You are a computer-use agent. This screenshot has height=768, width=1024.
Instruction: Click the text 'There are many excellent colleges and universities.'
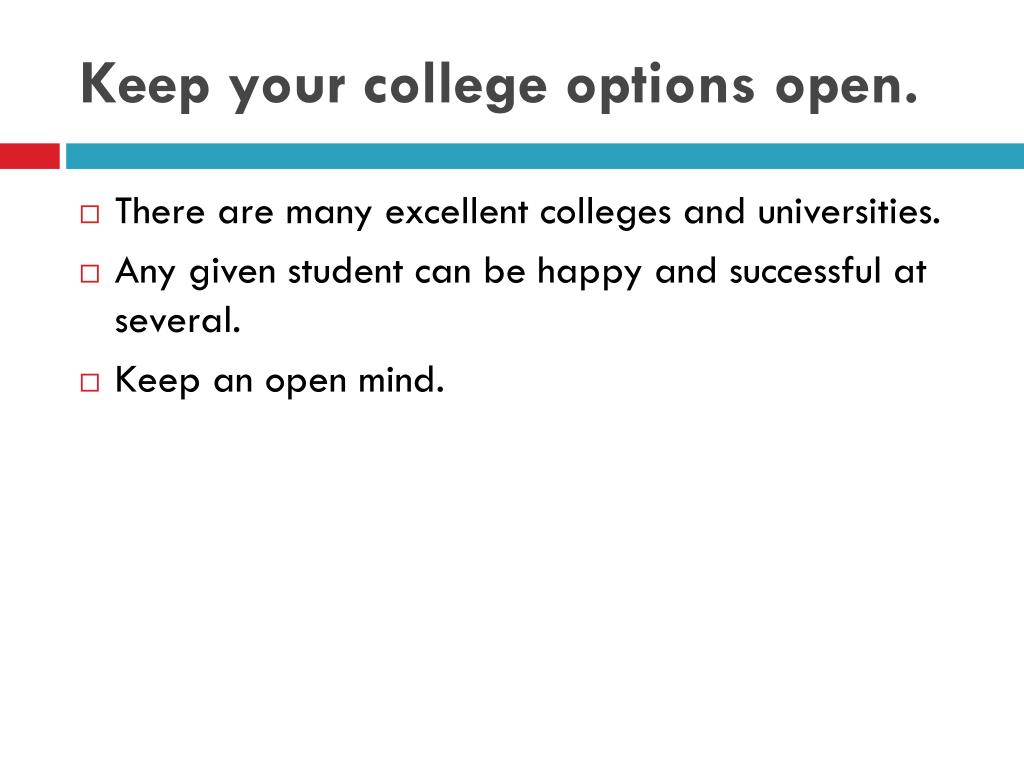528,212
